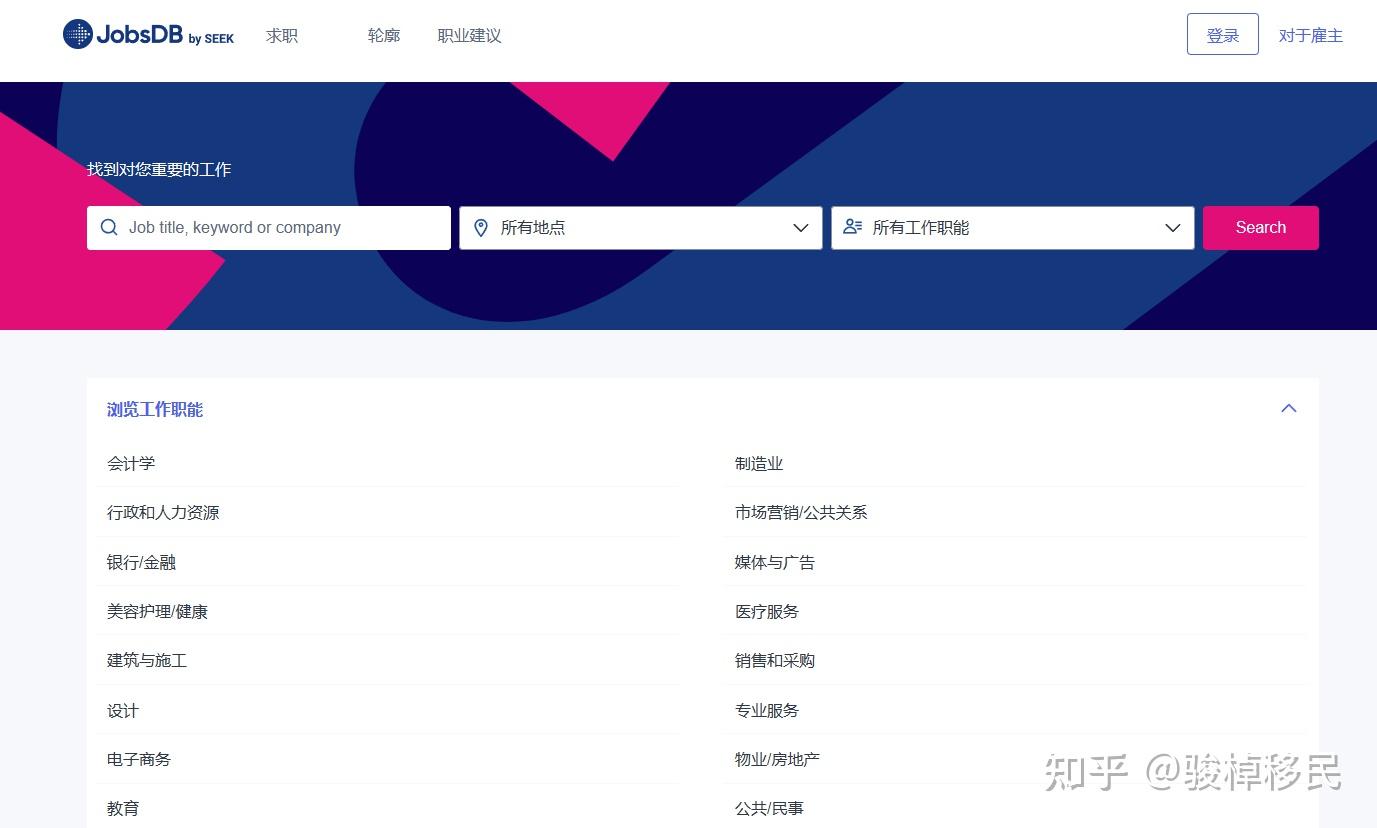Viewport: 1377px width, 828px height.
Task: Click the location pin icon in the location field
Action: point(481,227)
